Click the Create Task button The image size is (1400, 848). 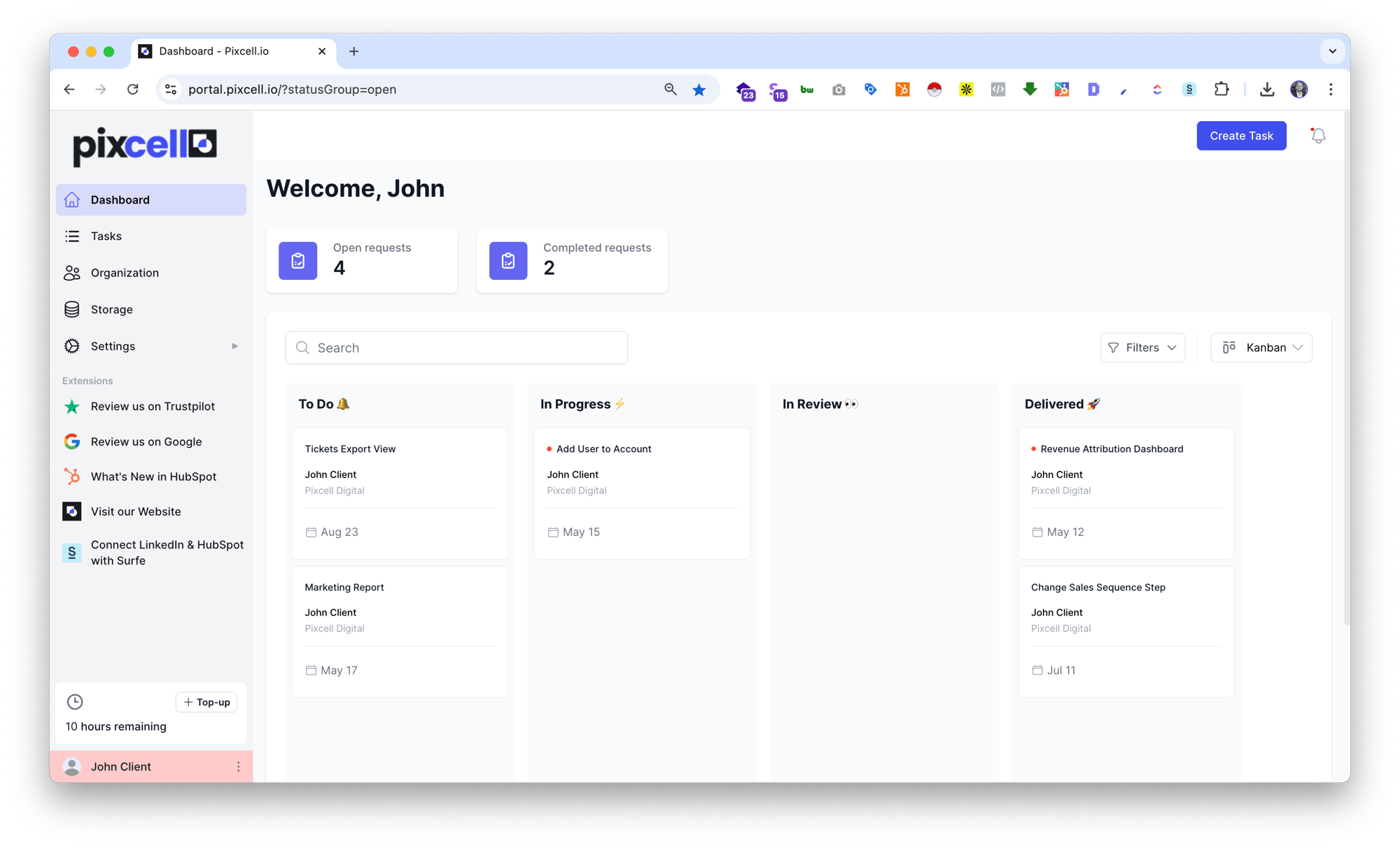pyautogui.click(x=1241, y=136)
